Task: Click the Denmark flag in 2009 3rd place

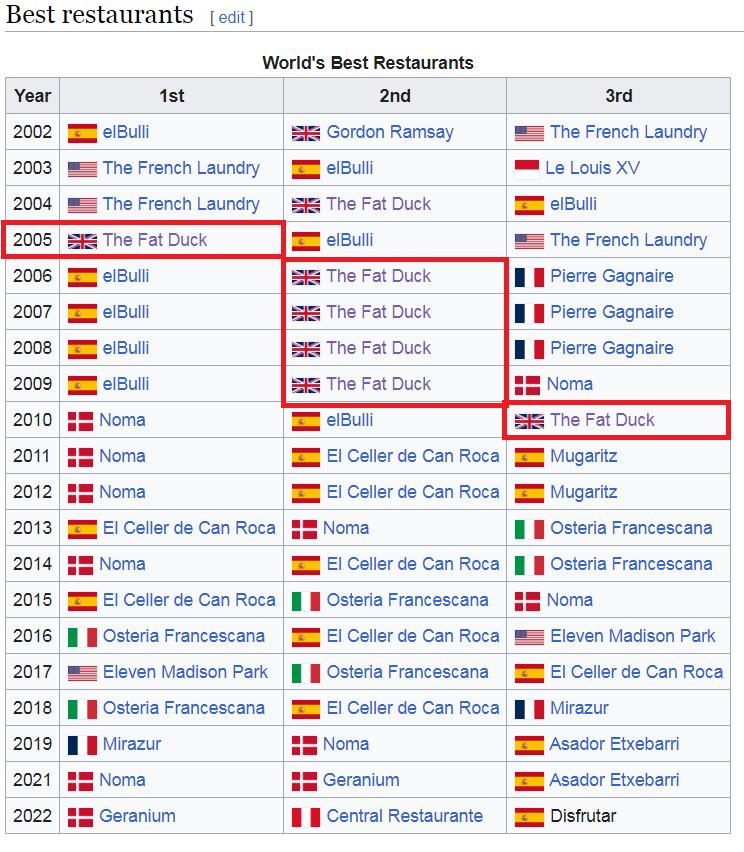Action: tap(527, 385)
